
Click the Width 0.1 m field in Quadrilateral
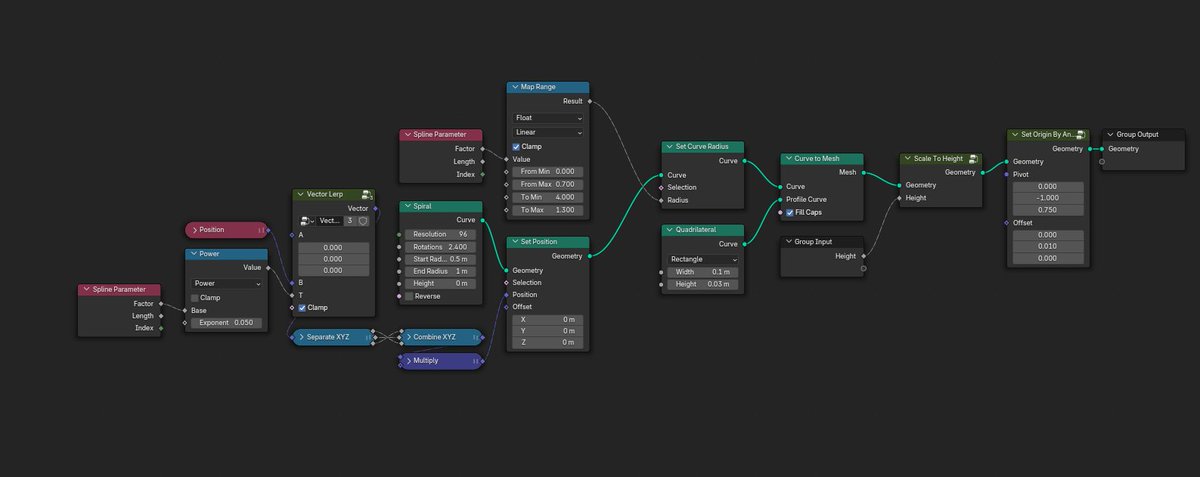[703, 272]
